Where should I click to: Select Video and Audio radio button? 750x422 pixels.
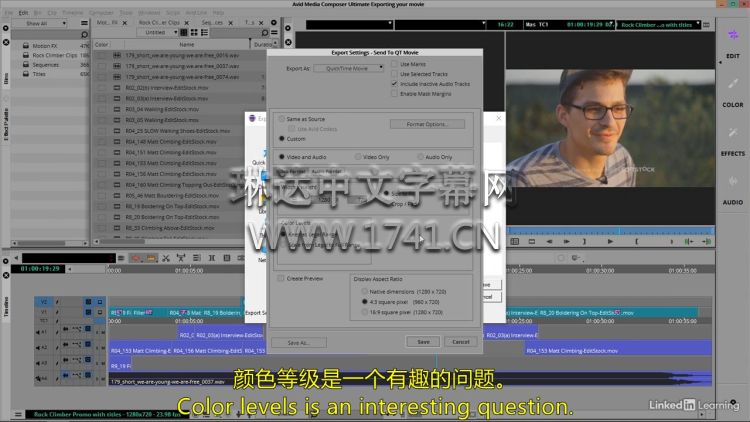coord(282,156)
